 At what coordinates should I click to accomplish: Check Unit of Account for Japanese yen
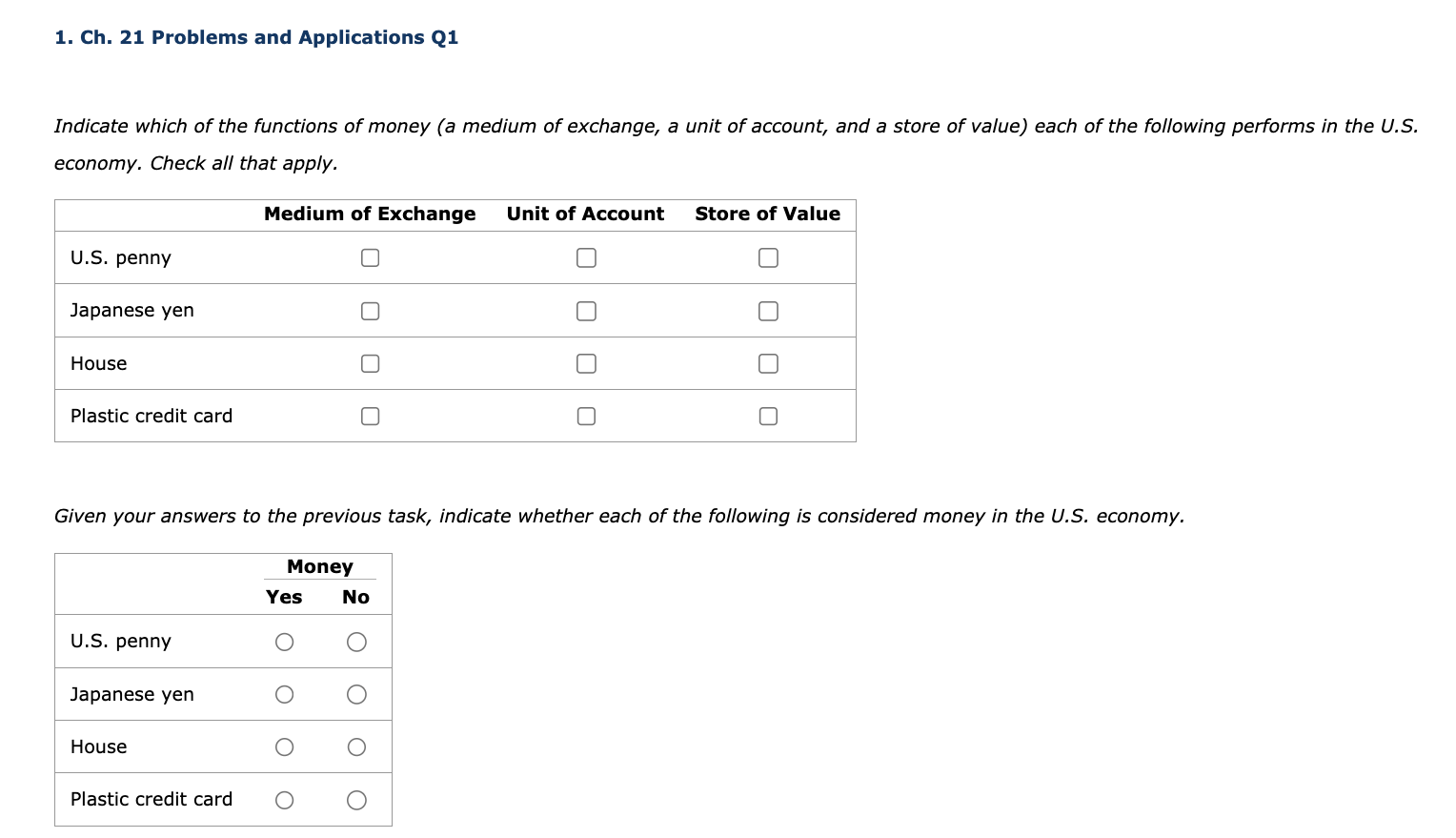pyautogui.click(x=586, y=310)
